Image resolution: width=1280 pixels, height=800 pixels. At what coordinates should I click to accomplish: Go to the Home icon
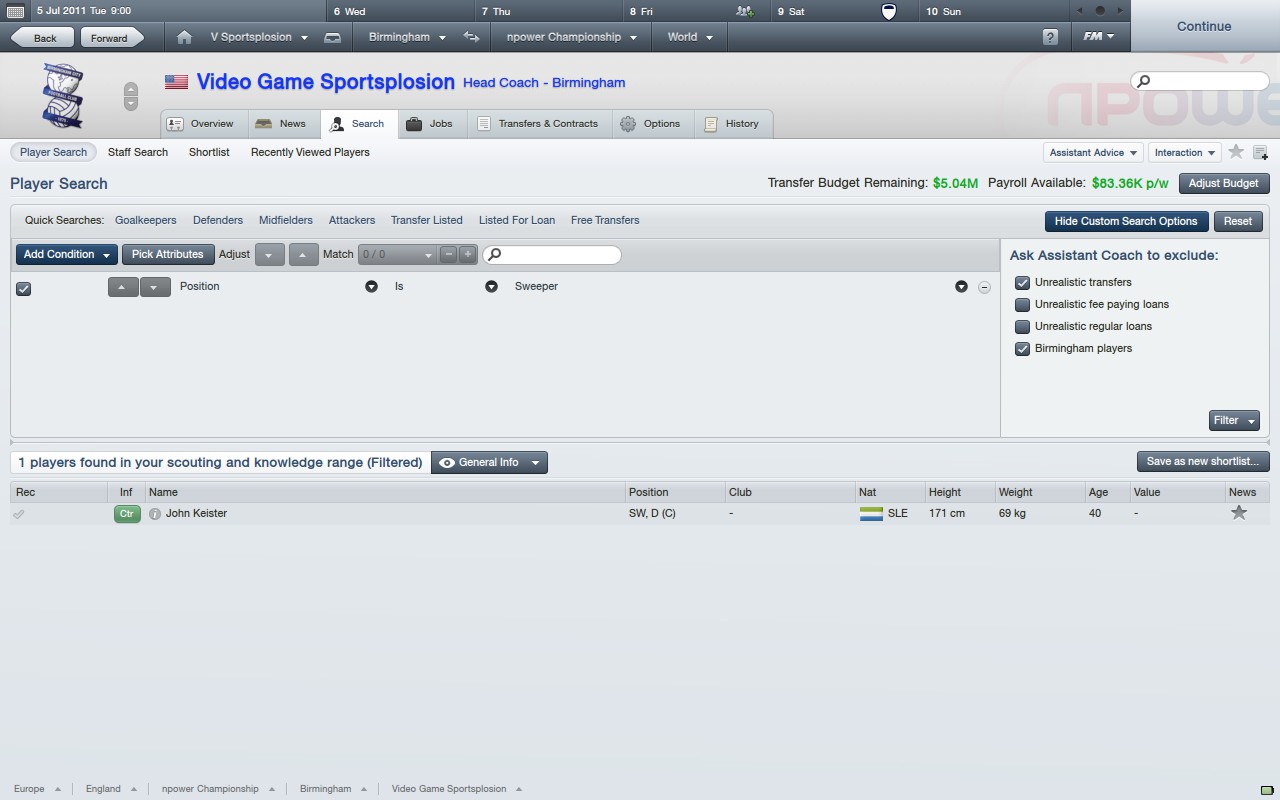[x=184, y=37]
